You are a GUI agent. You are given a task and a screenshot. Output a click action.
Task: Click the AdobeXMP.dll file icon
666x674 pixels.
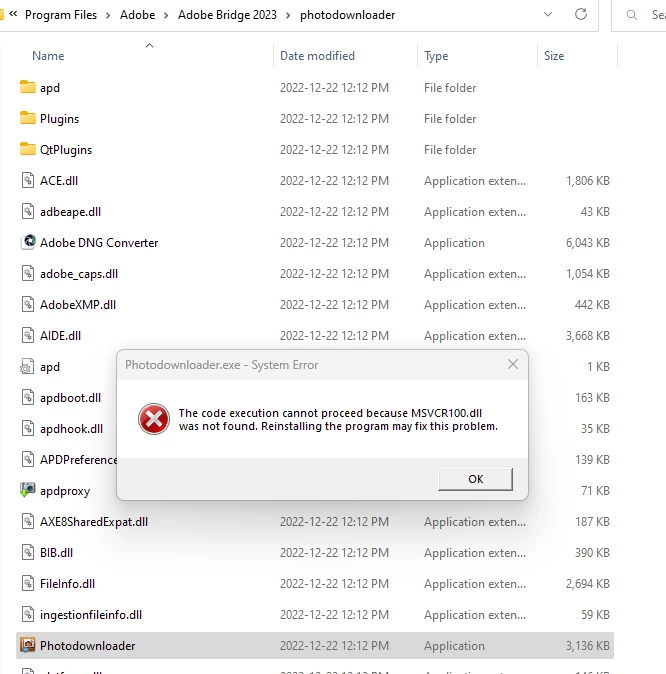28,304
